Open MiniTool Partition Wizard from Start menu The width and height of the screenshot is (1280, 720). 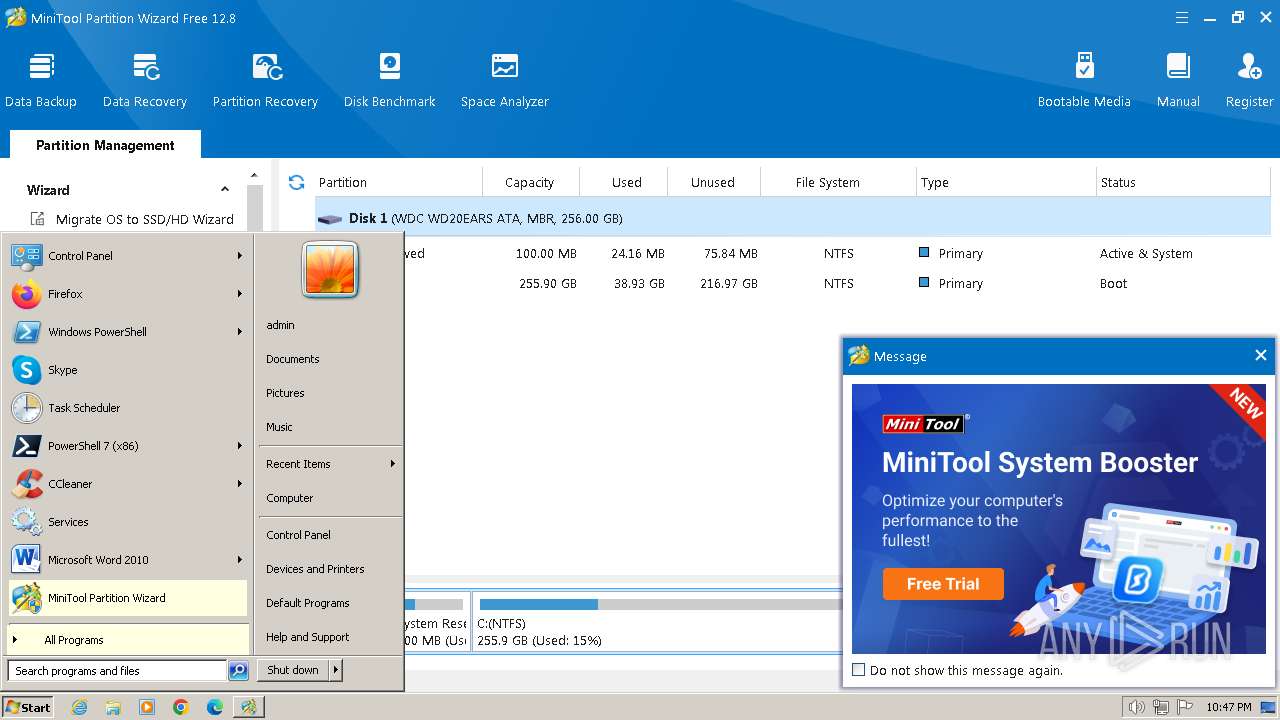pyautogui.click(x=127, y=598)
